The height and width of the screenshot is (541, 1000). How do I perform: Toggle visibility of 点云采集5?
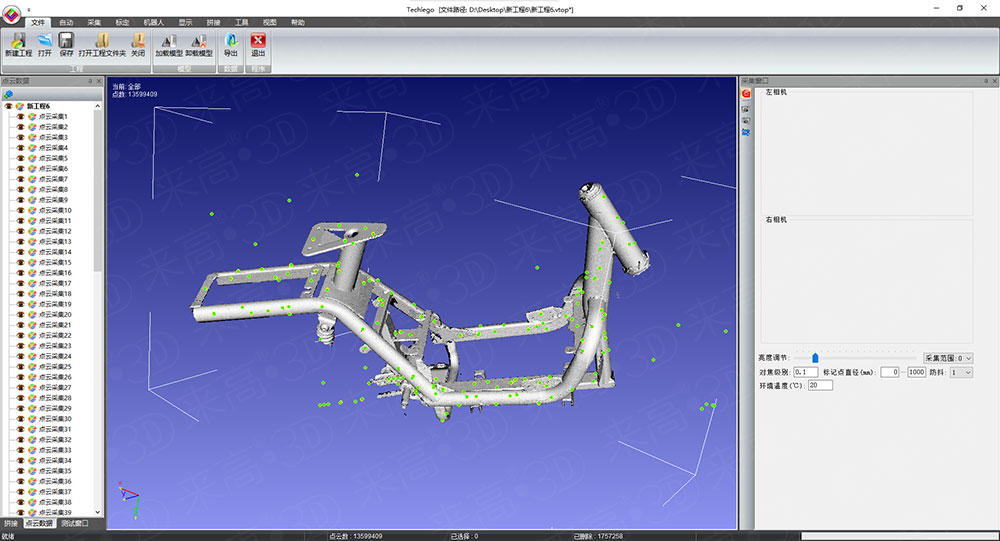(x=20, y=158)
